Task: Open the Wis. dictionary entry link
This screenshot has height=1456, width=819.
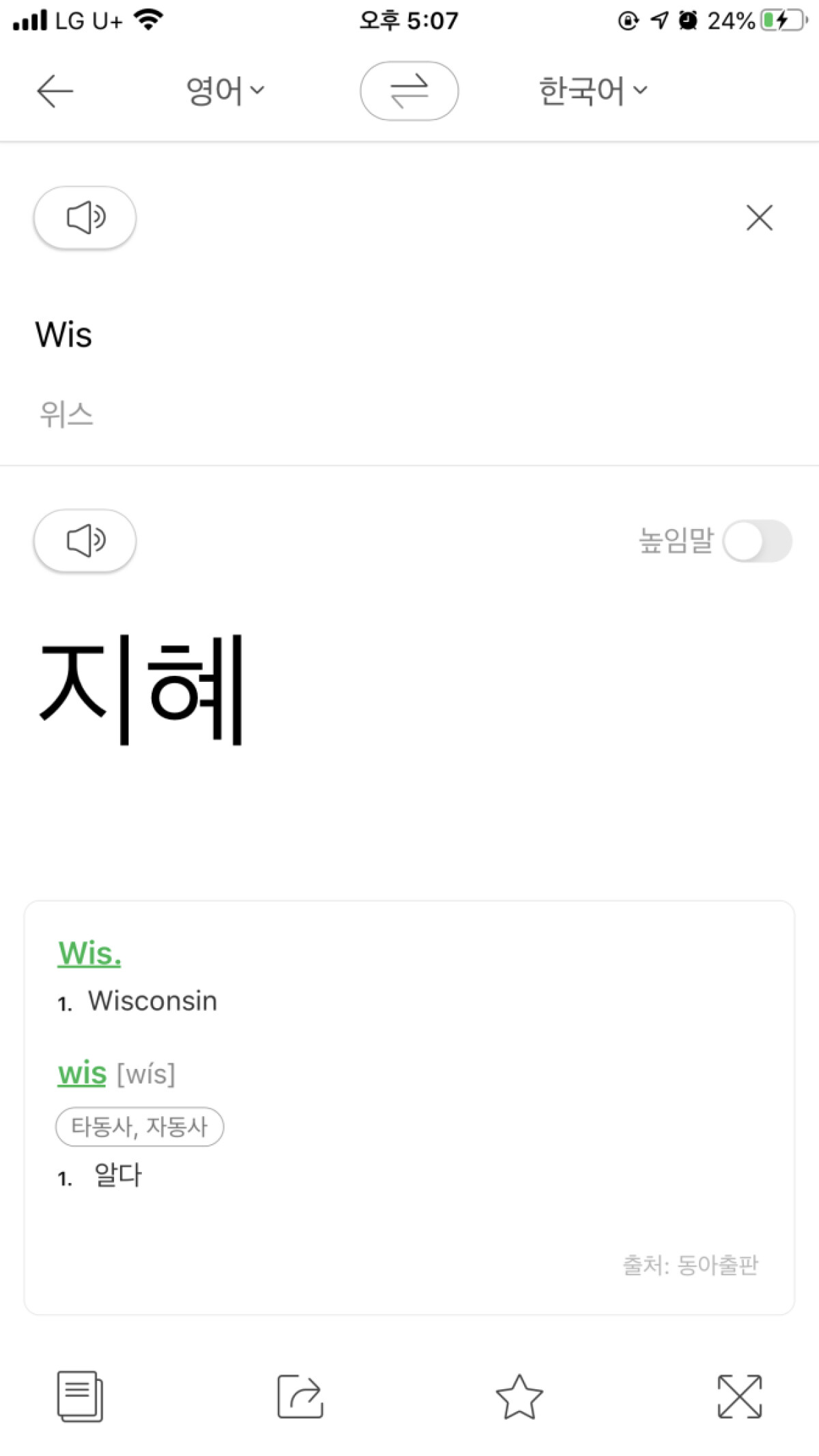Action: coord(89,953)
